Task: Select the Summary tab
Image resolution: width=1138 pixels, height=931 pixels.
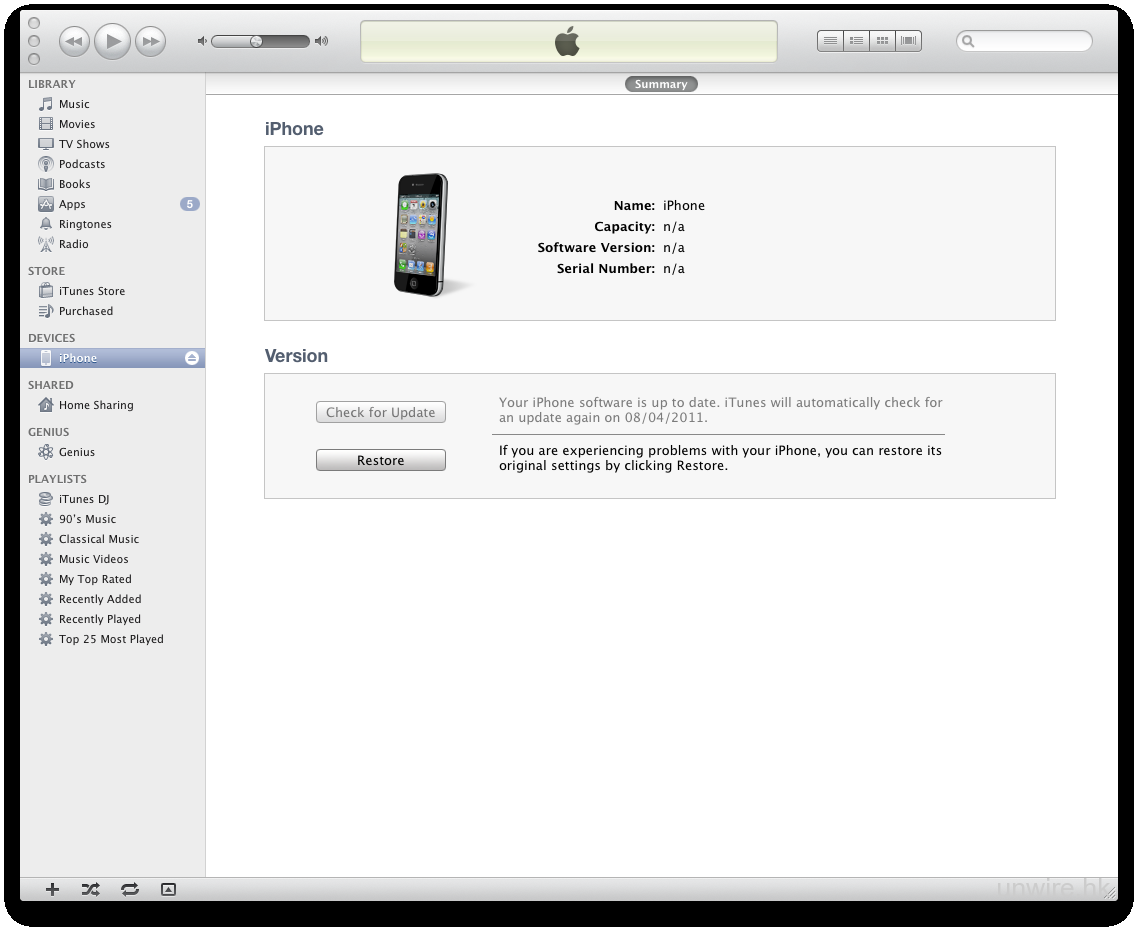Action: click(661, 84)
